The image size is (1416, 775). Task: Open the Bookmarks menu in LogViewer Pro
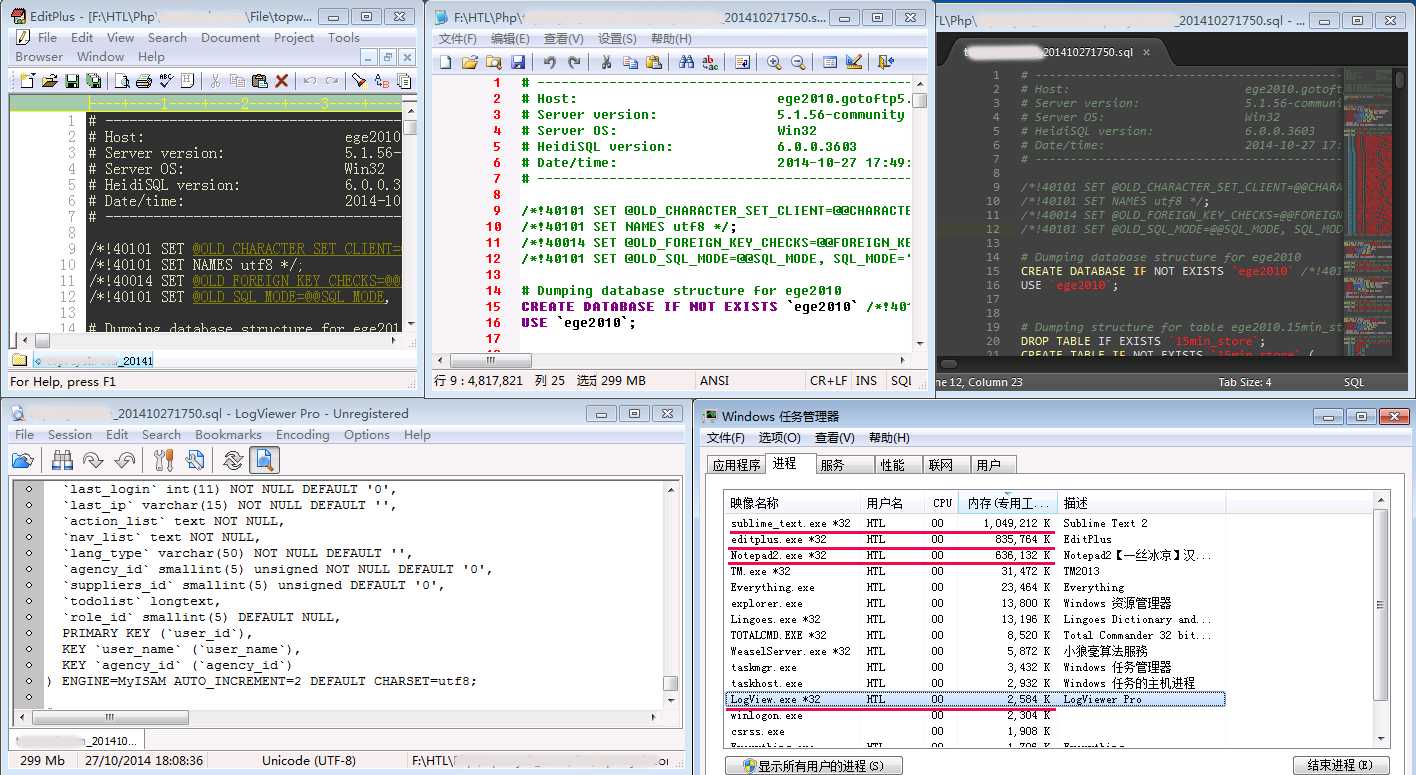(228, 434)
